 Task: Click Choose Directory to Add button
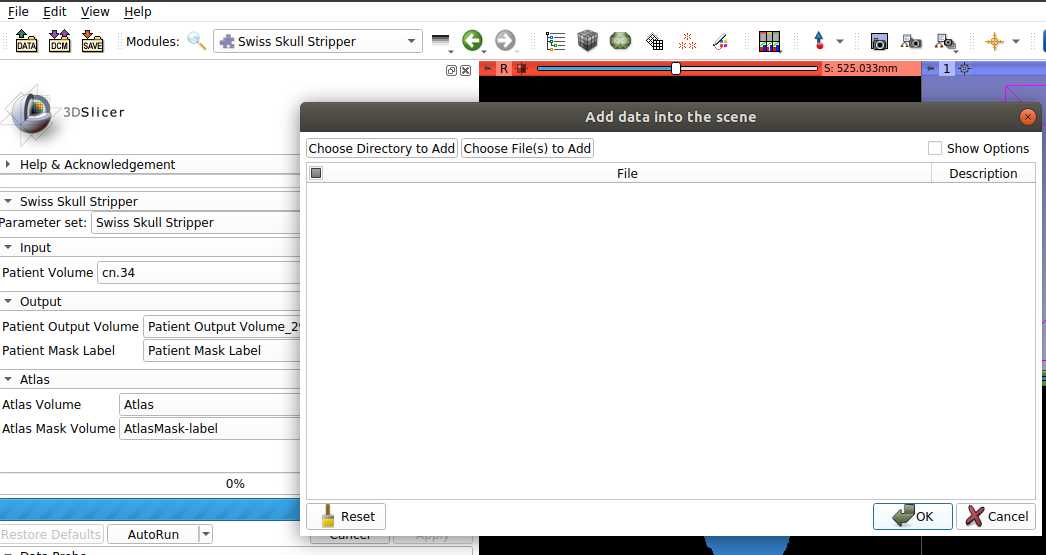(x=382, y=148)
